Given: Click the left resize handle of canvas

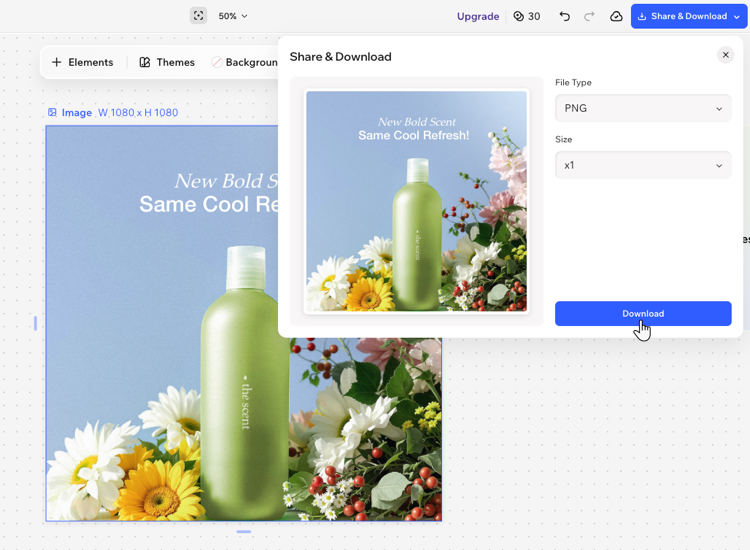Looking at the screenshot, I should (35, 323).
